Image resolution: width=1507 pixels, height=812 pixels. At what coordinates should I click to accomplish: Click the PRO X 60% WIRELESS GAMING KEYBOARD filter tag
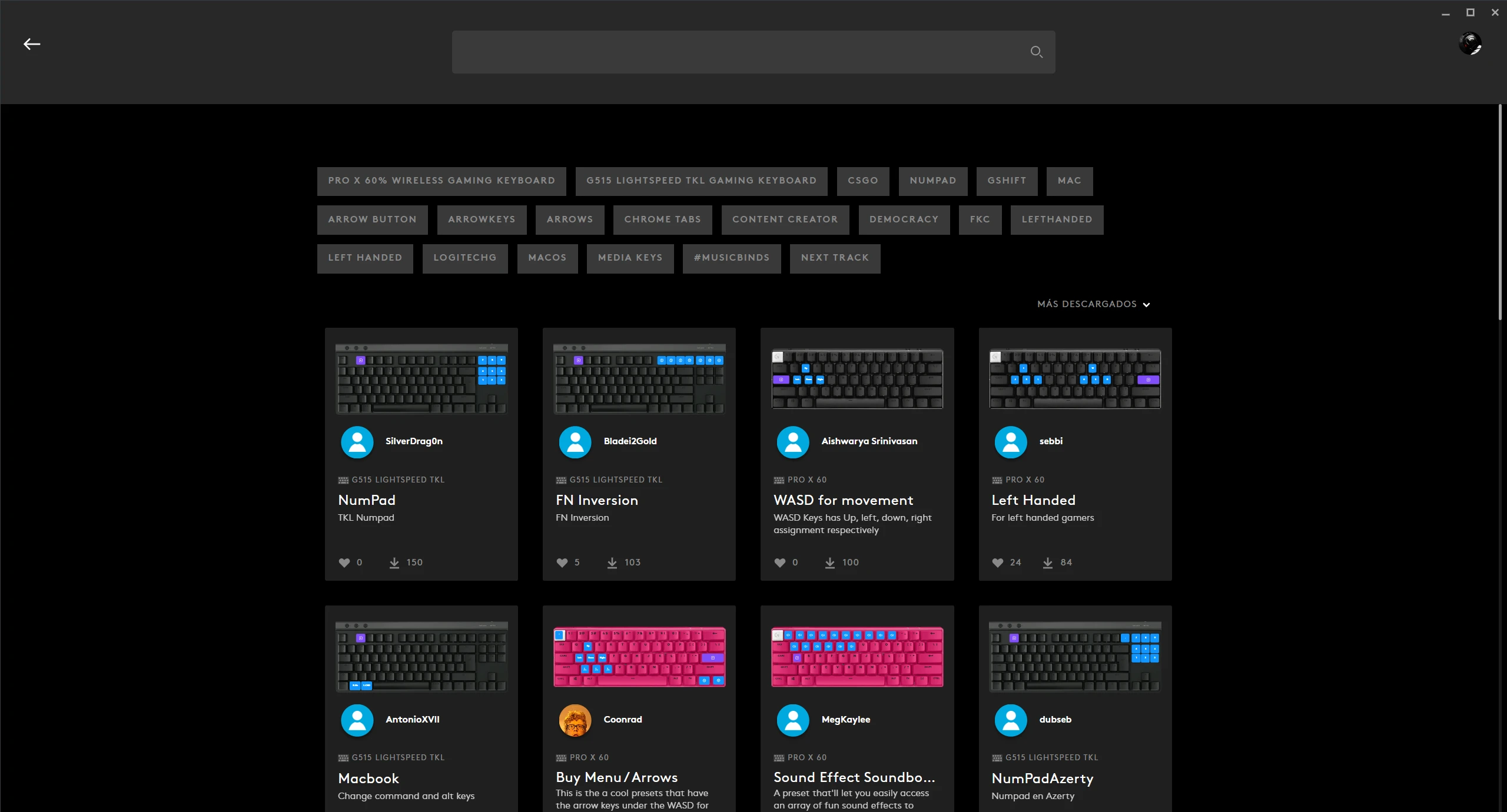[441, 181]
